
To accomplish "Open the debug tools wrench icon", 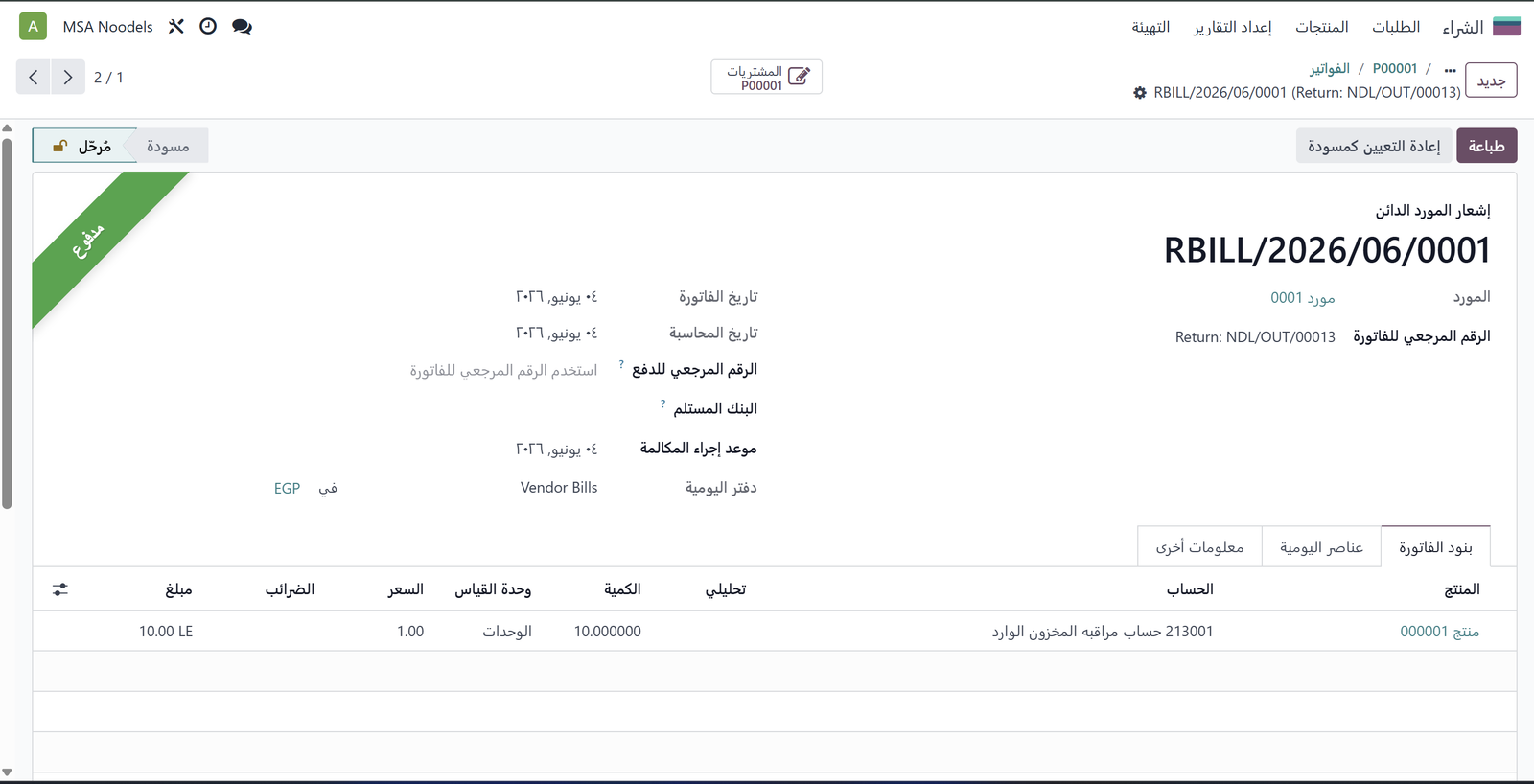I will [x=176, y=27].
